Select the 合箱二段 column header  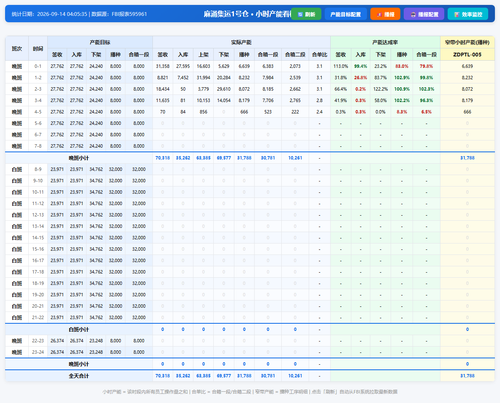295,54
